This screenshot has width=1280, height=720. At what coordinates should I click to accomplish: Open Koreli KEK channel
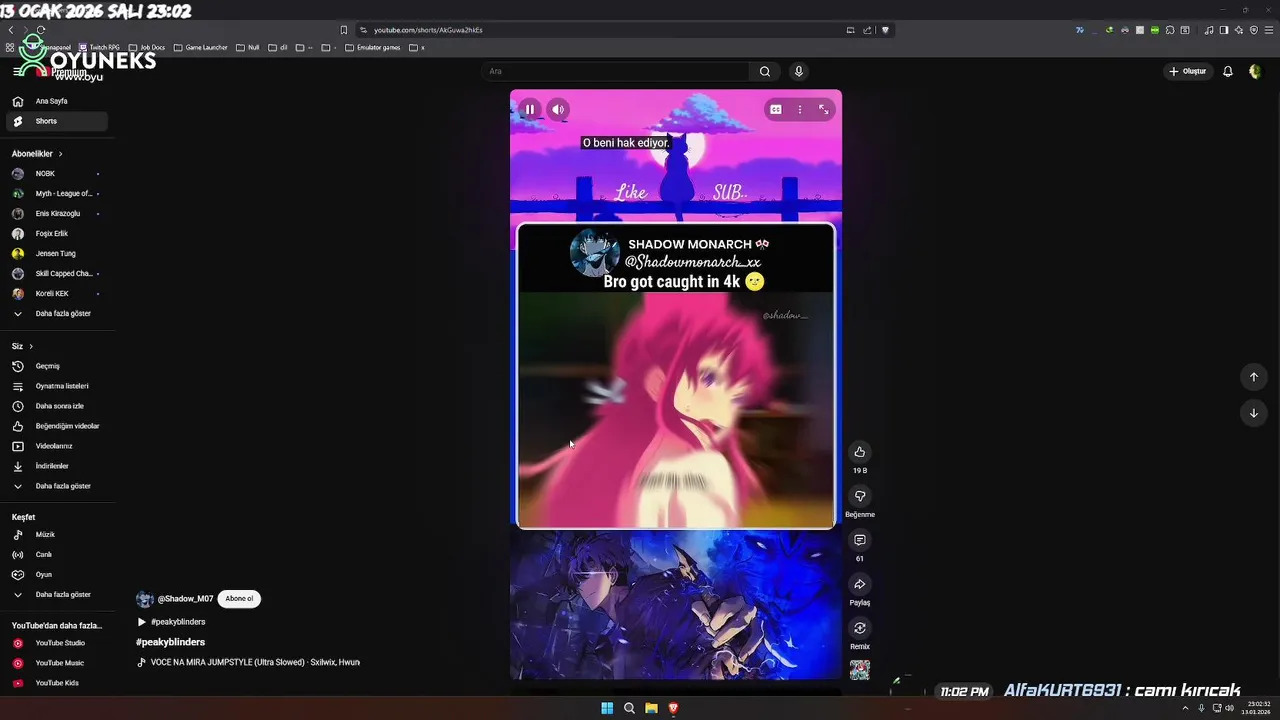[x=57, y=294]
